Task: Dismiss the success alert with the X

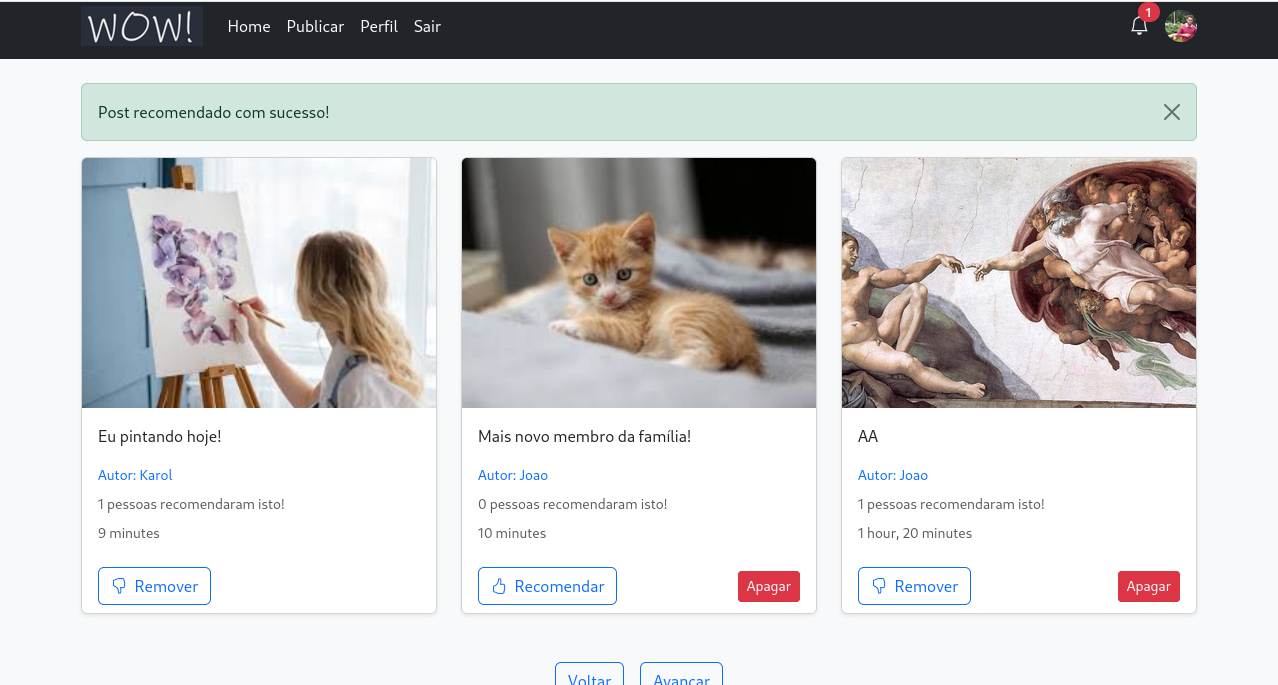Action: [1172, 112]
